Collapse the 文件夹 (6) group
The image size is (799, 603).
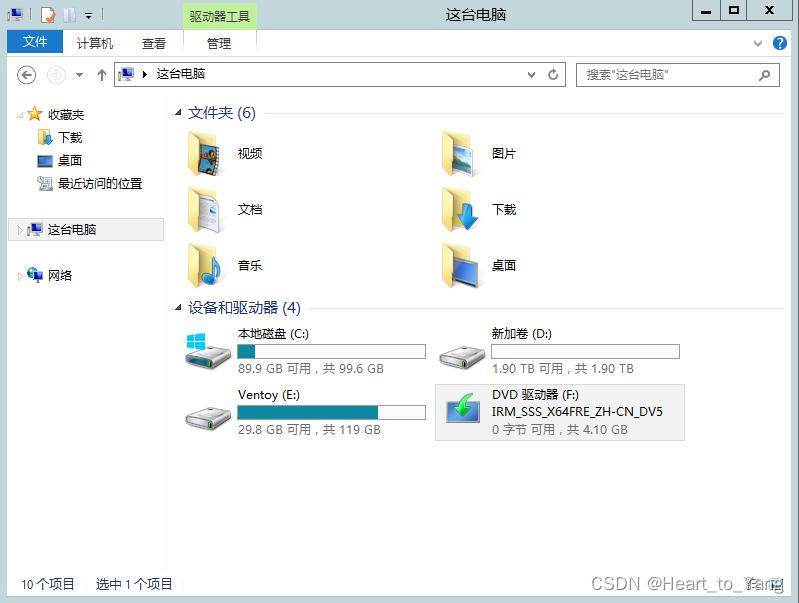pos(178,113)
